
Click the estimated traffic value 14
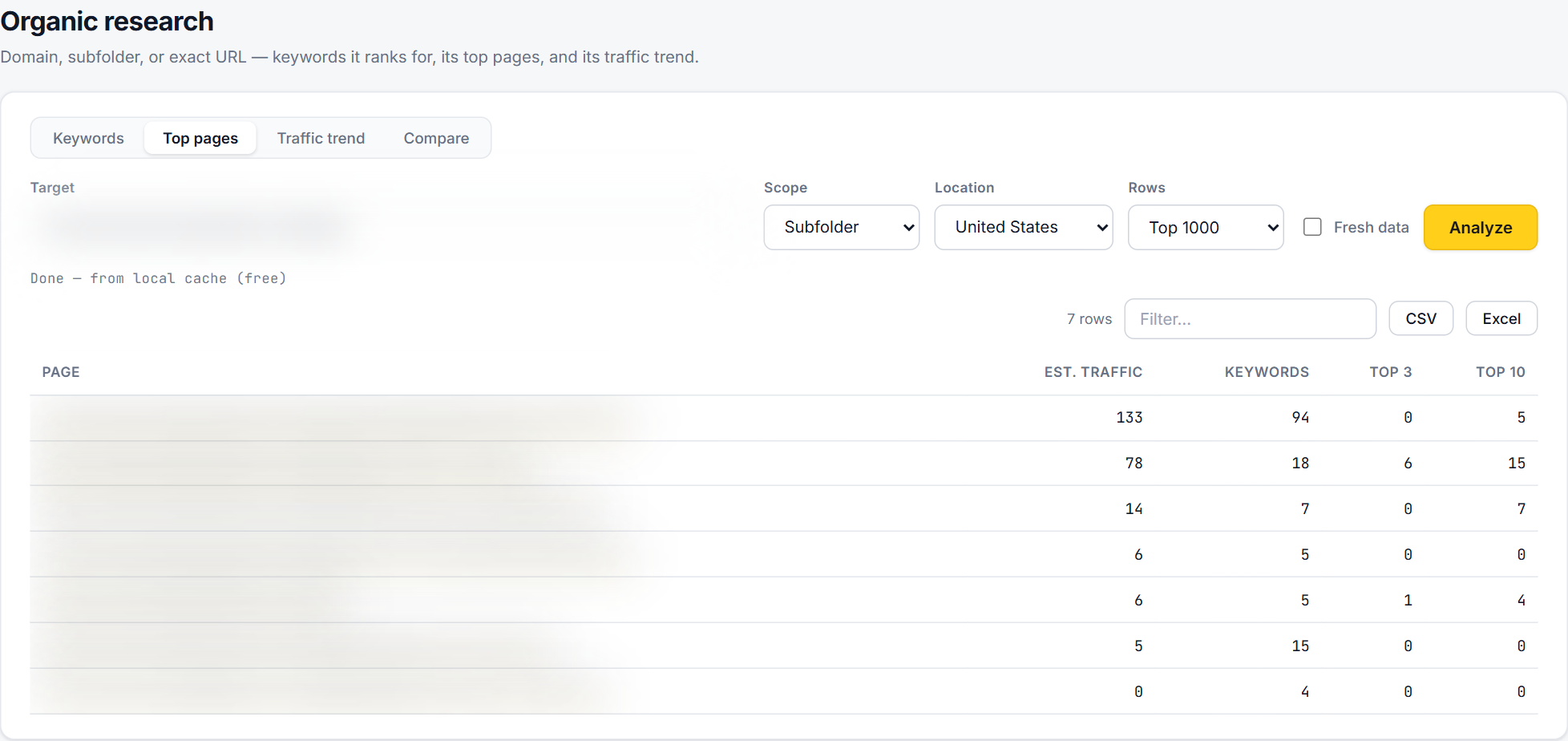[x=1134, y=508]
